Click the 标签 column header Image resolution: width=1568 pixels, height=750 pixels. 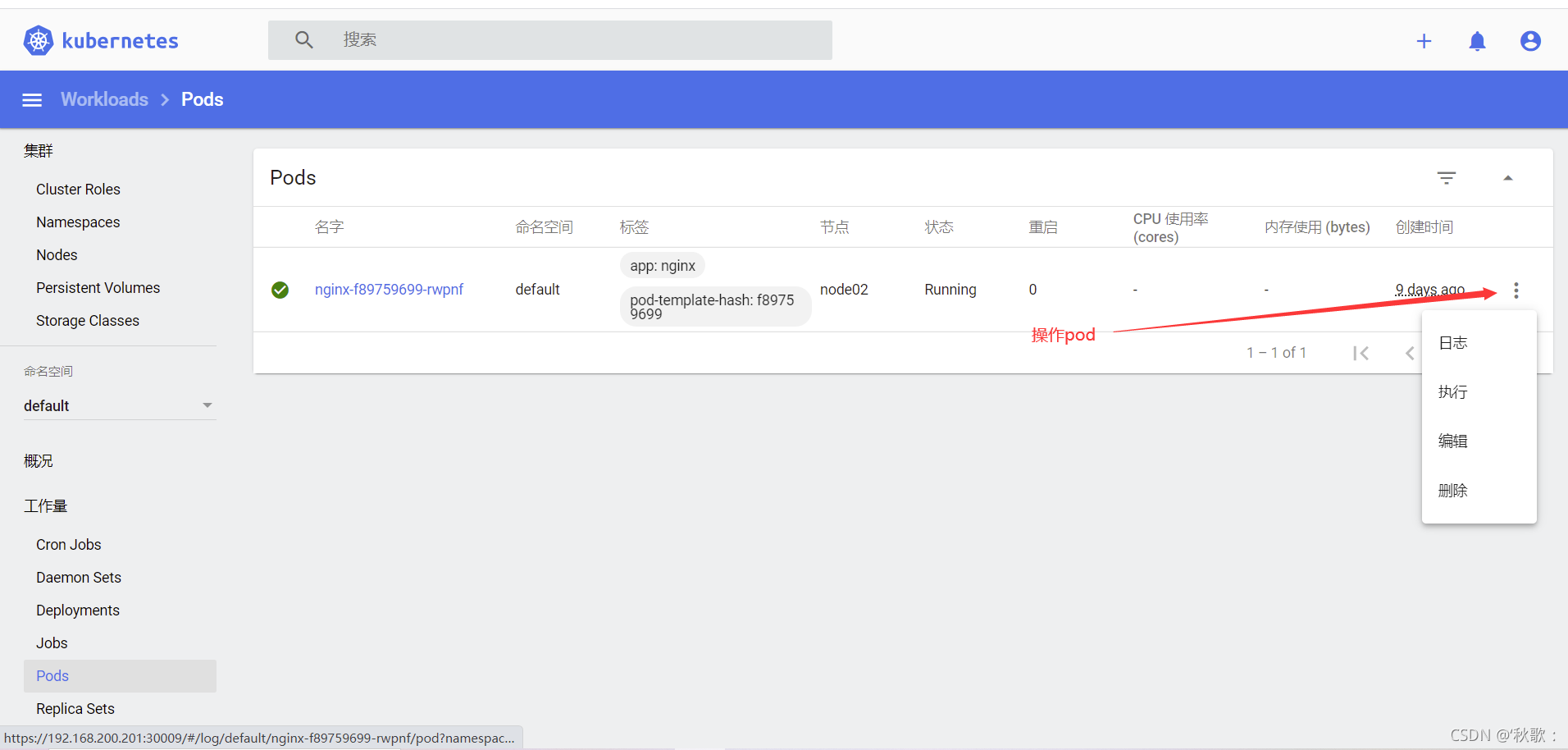[635, 227]
